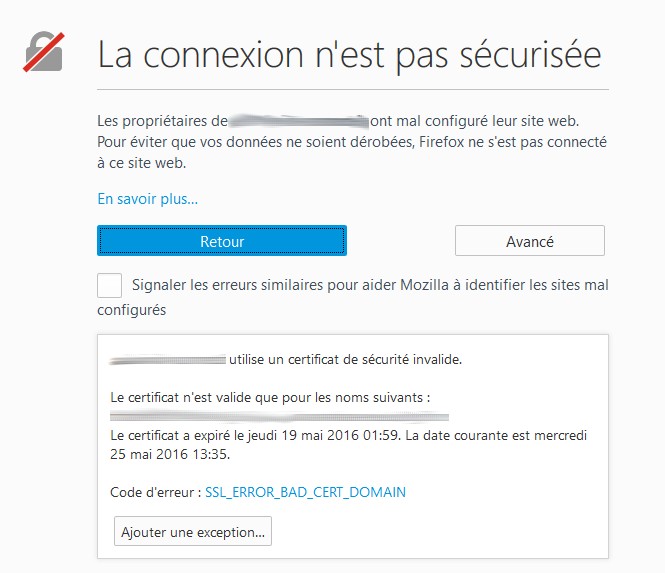Click the crossed-out padlock icon
Screen dimensions: 665x573
[x=43, y=53]
